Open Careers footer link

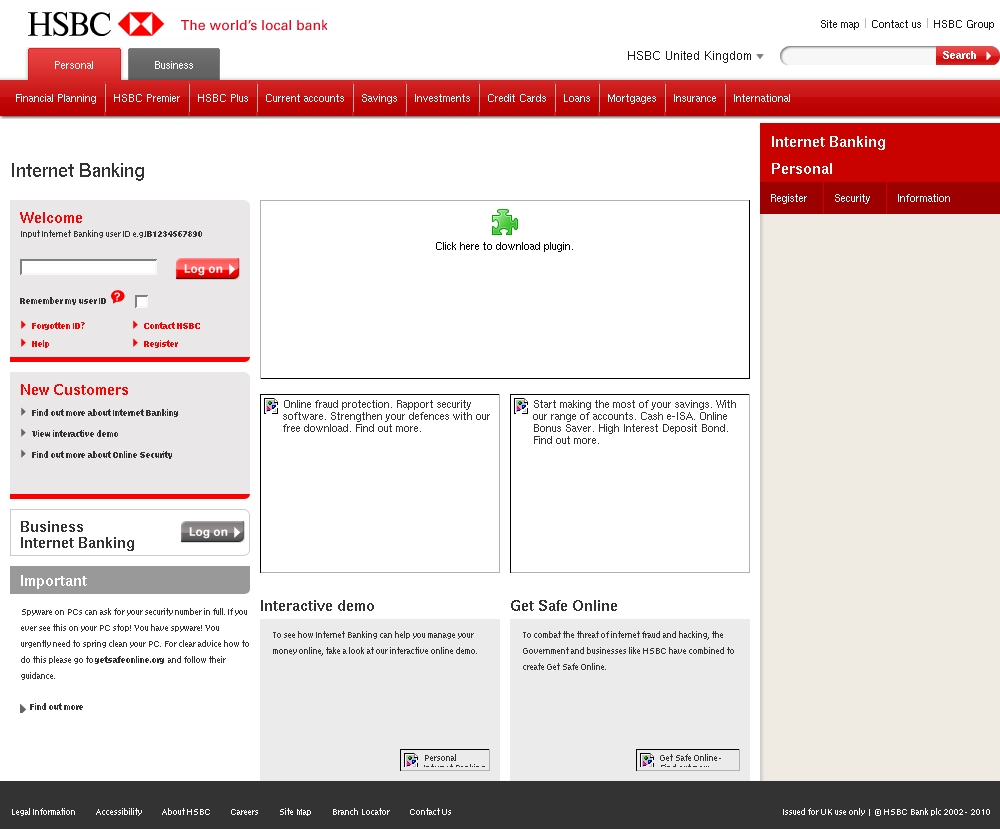click(x=244, y=812)
